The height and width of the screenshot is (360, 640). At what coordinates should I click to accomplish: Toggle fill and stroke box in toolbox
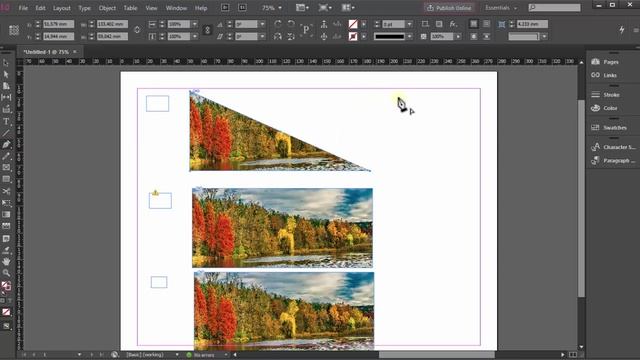point(6,286)
